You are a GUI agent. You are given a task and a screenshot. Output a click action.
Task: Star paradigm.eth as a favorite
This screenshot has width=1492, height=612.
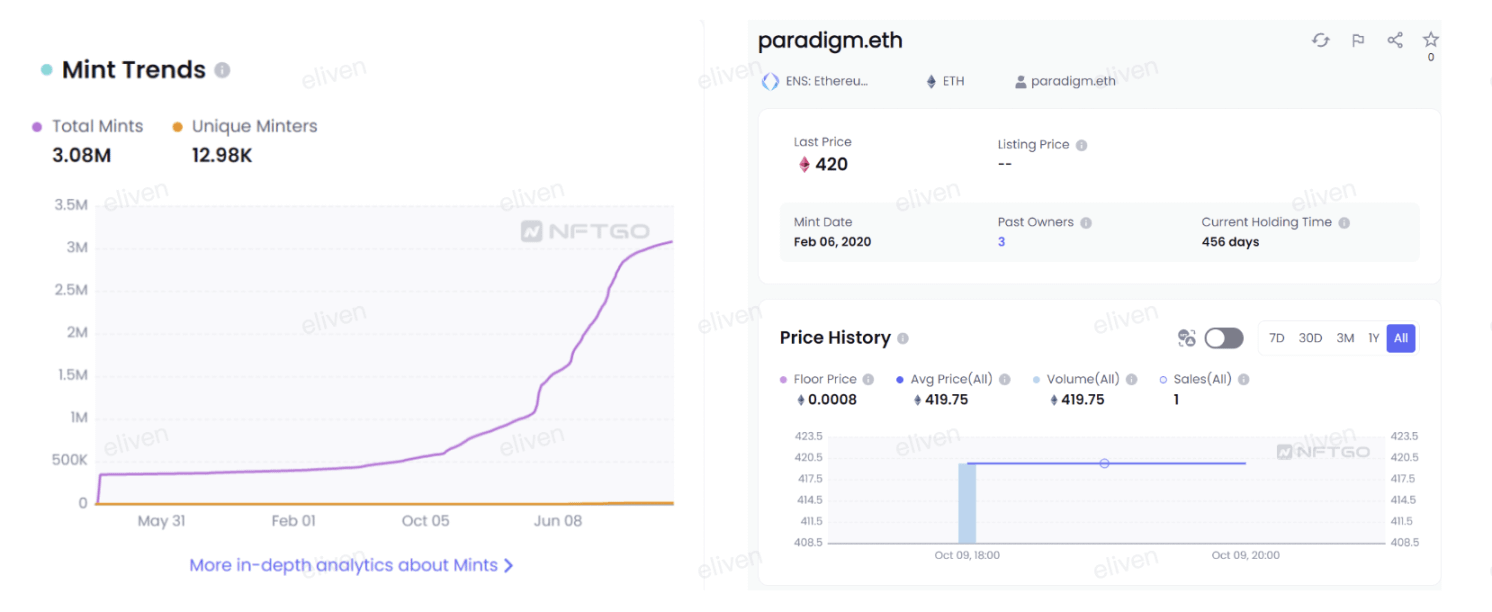point(1431,39)
